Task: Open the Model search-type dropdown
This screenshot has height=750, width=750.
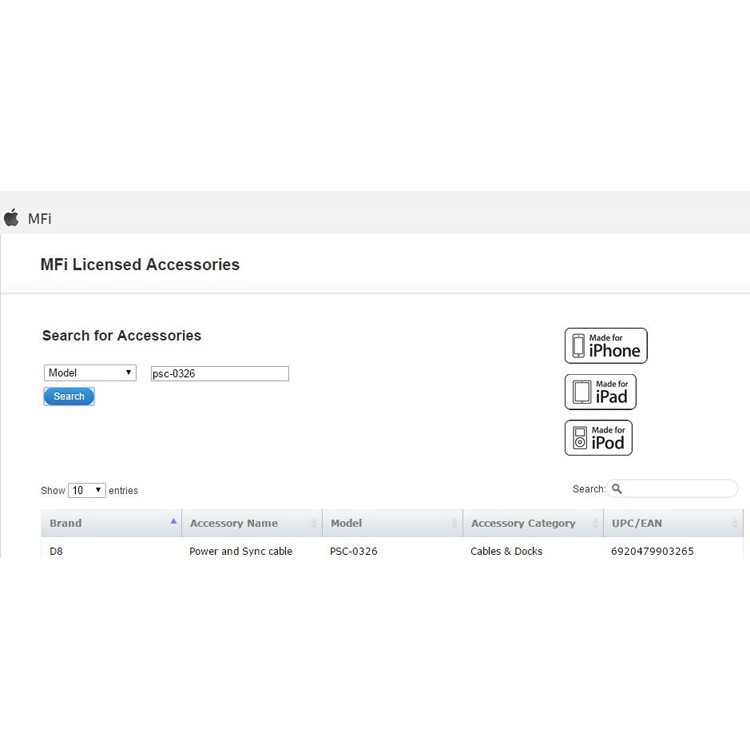Action: [90, 373]
